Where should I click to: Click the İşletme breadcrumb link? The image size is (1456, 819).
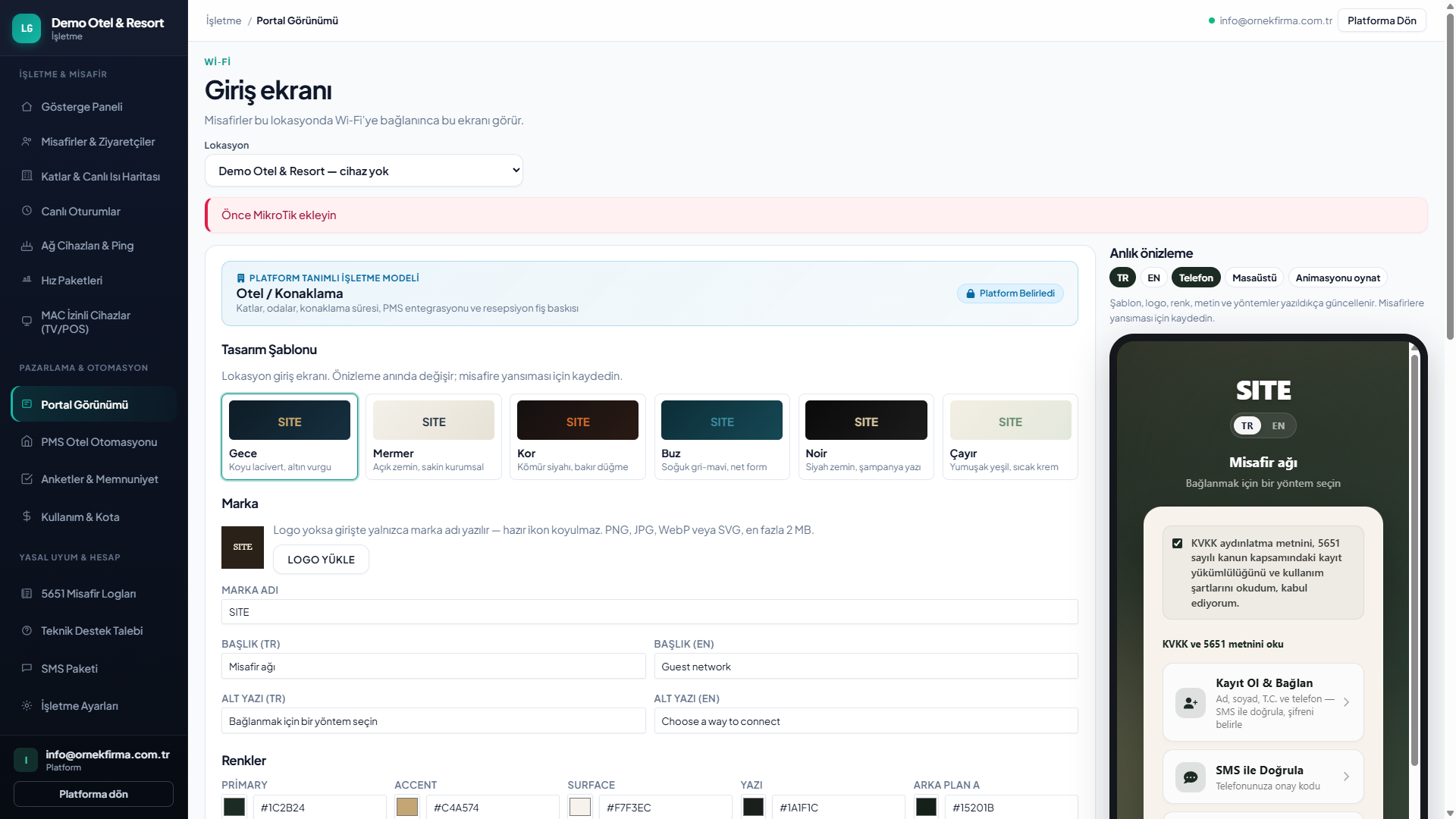pos(224,20)
